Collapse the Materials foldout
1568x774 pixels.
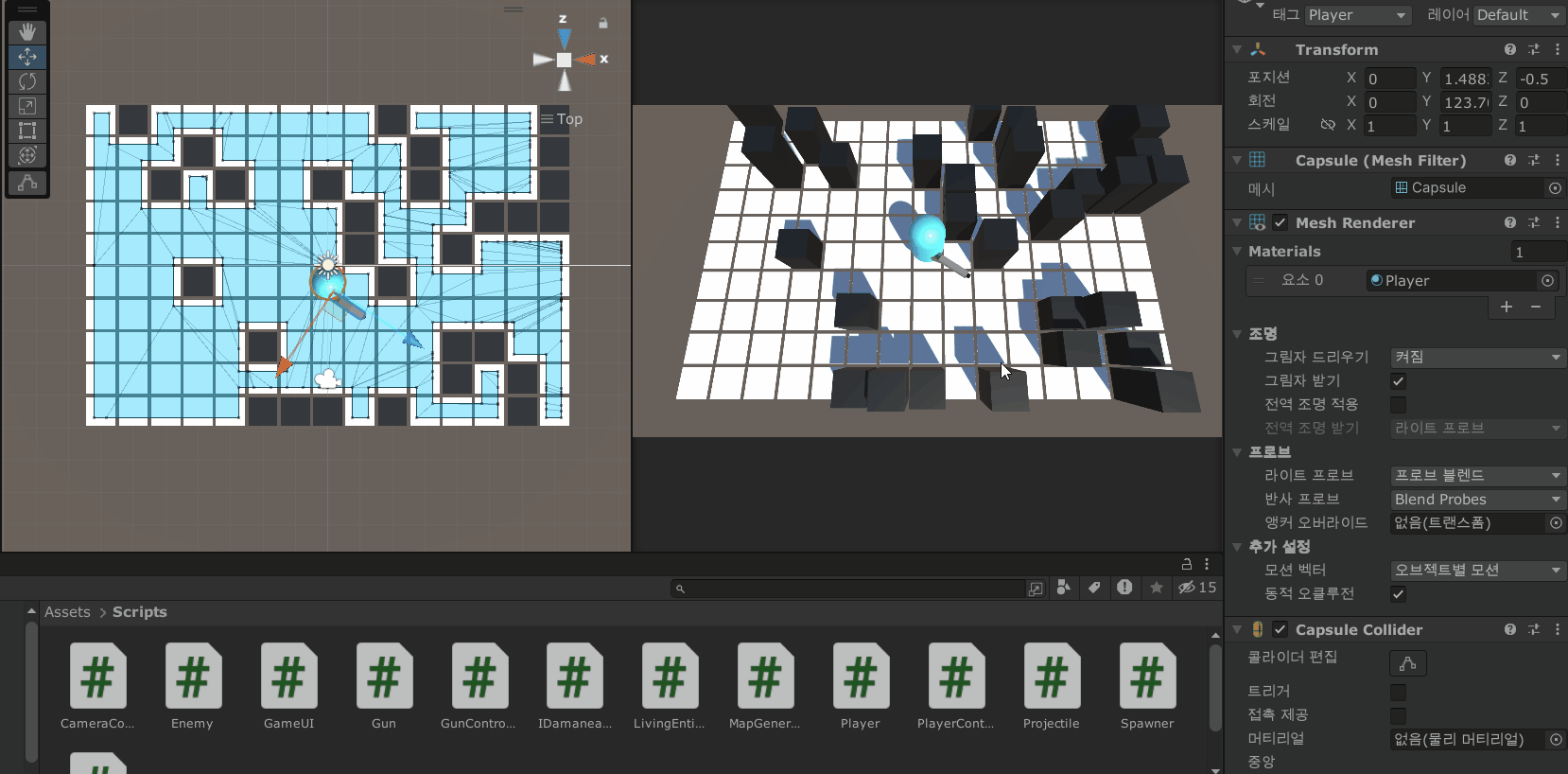pos(1237,252)
